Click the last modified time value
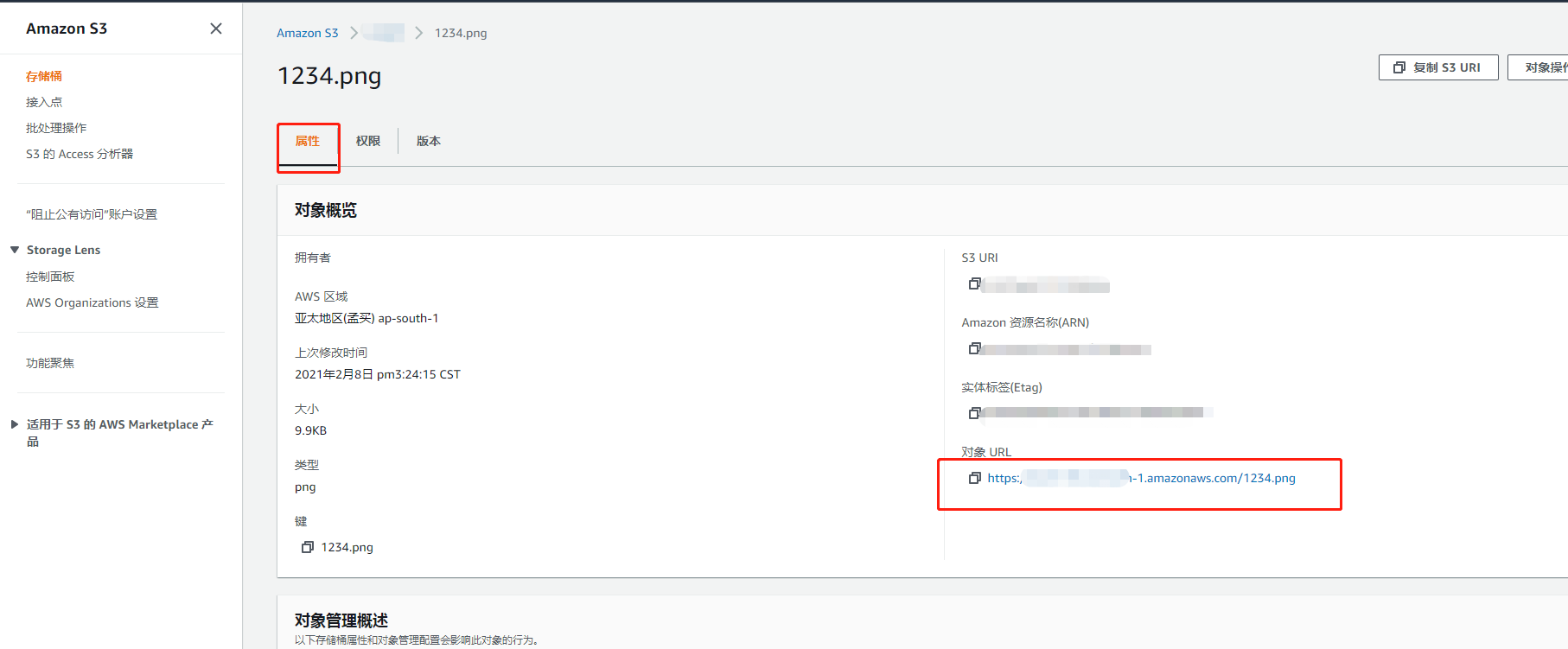Screen dimensions: 1568x649 click(x=378, y=374)
